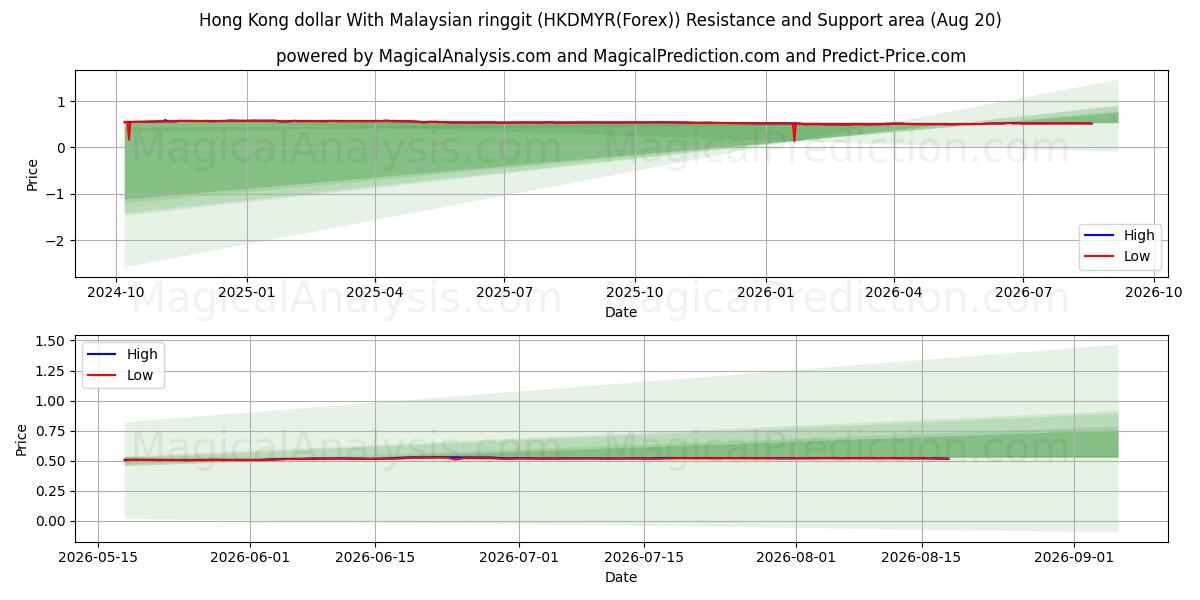The width and height of the screenshot is (1200, 600).
Task: Click the 2025-01 x-axis label
Action: point(246,292)
